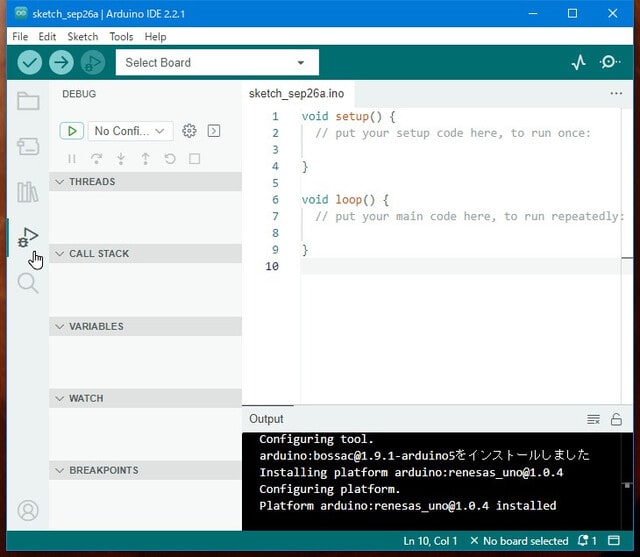Click the debug Step Out icon
This screenshot has height=557, width=640.
click(x=145, y=159)
